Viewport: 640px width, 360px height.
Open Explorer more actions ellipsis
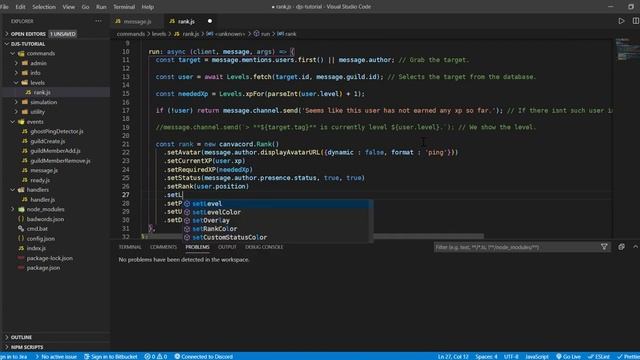(x=98, y=21)
